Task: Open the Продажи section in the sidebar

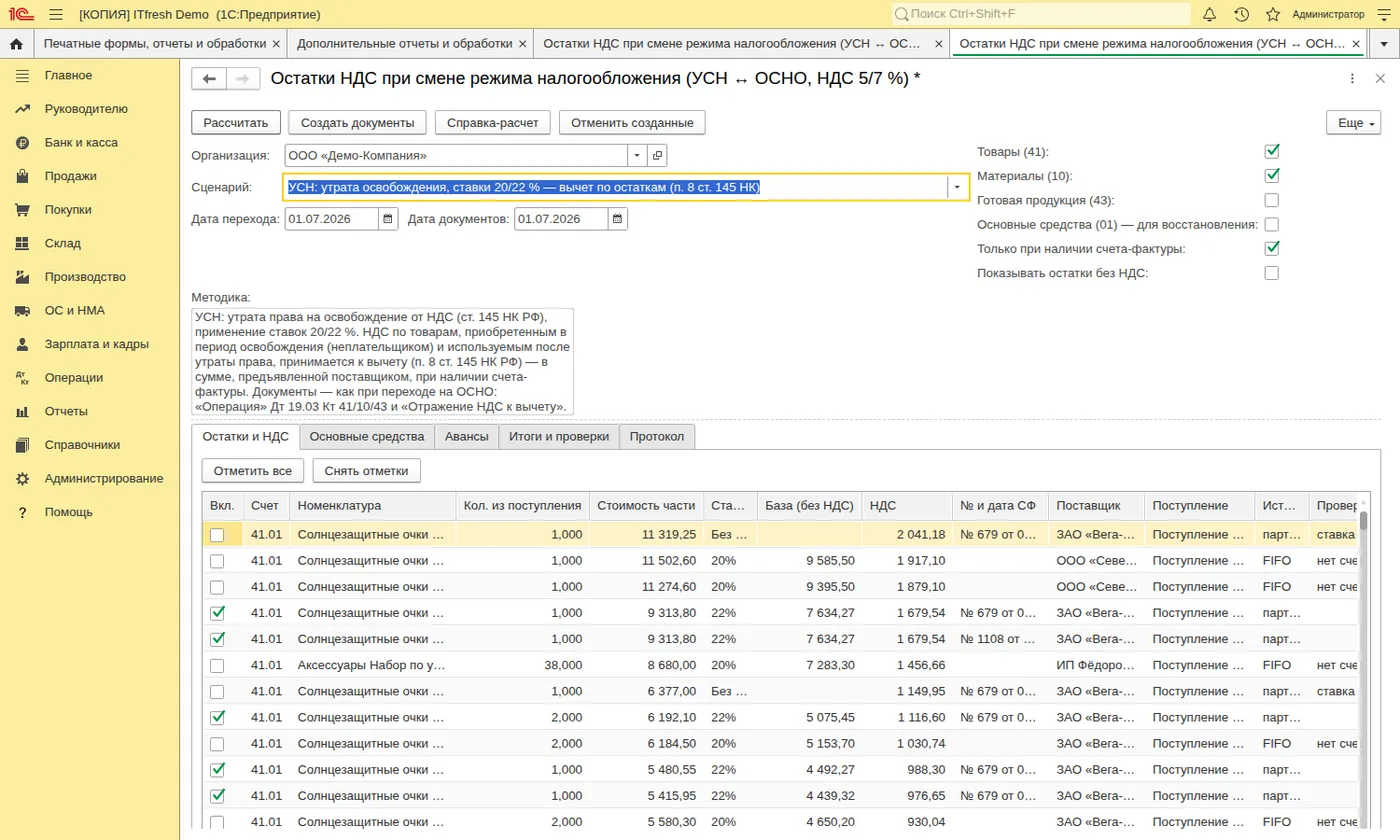Action: coord(70,176)
